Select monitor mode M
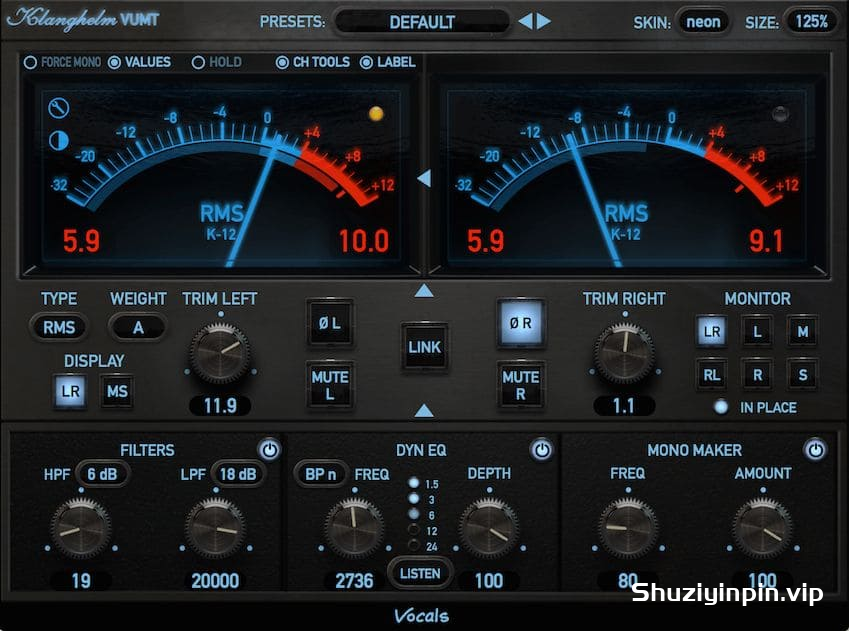 [802, 331]
